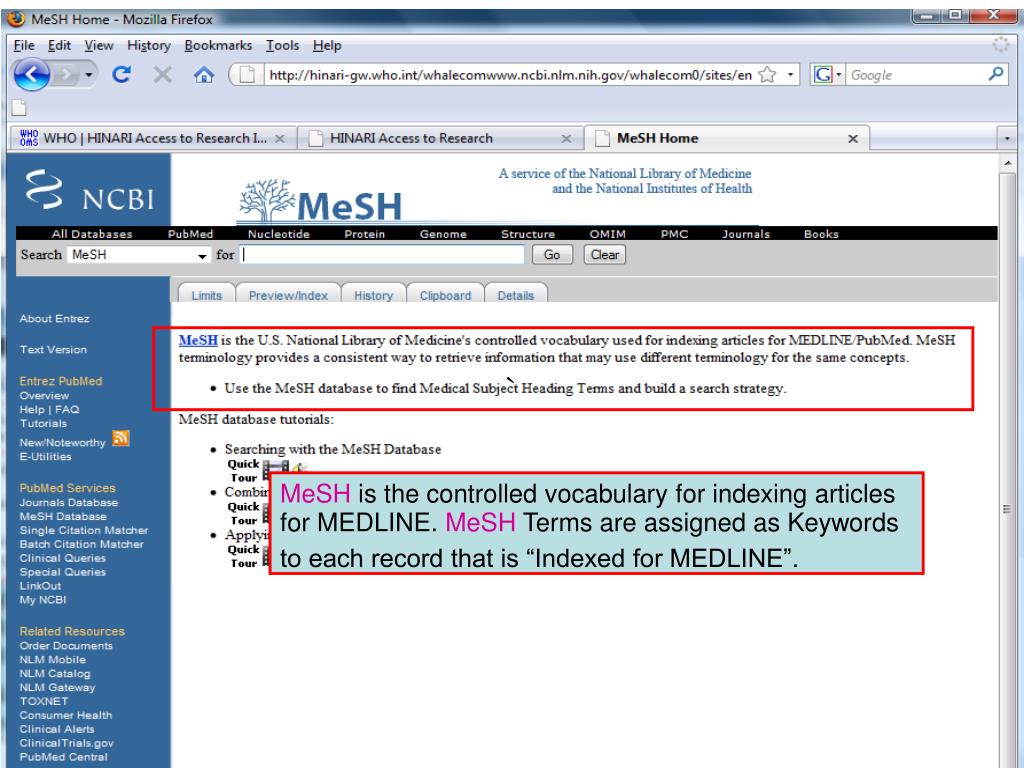Click the vertical scrollbar thumb
This screenshot has width=1024, height=768.
pyautogui.click(x=1007, y=509)
